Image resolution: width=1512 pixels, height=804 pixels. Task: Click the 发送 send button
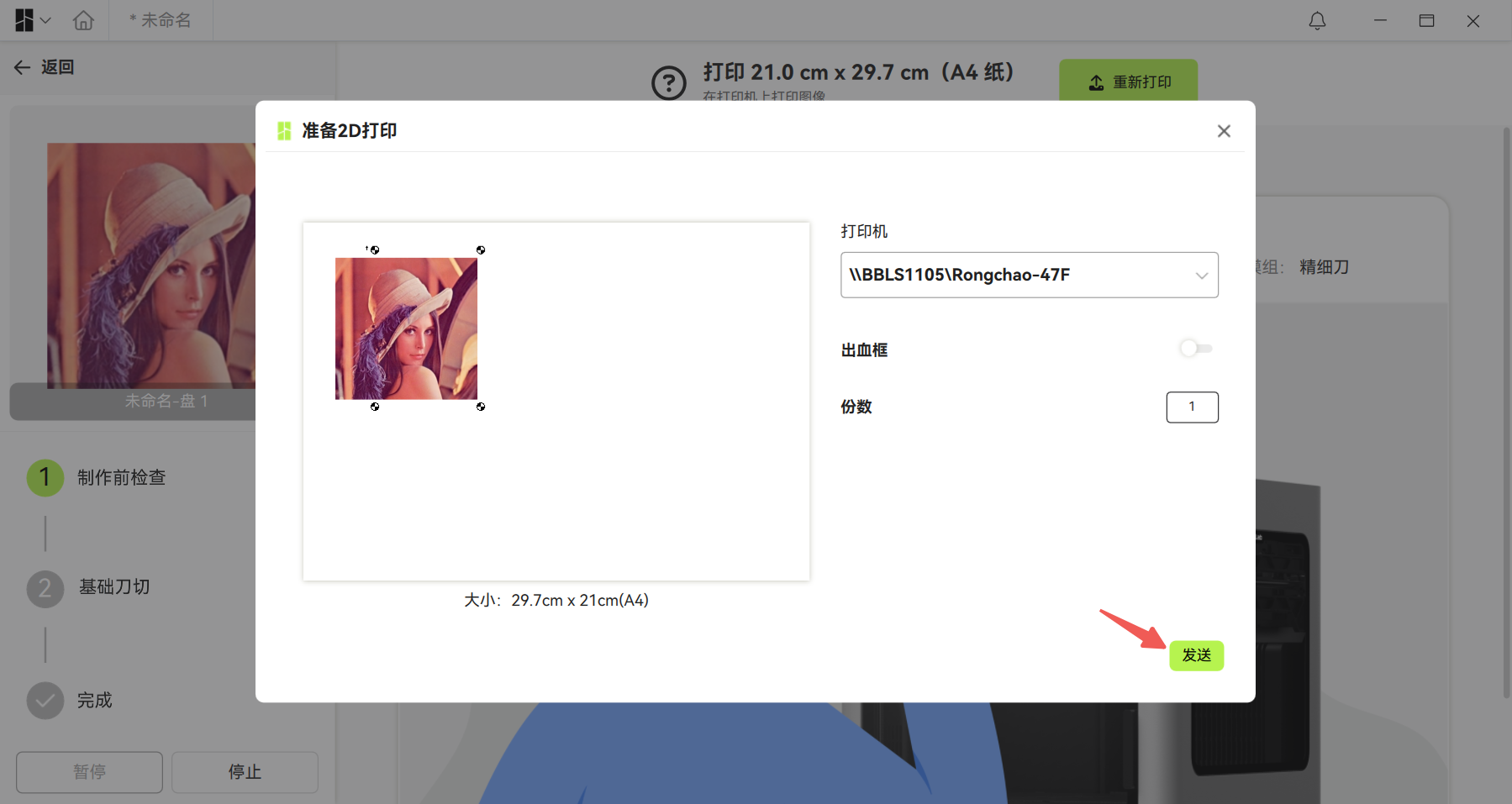(x=1196, y=655)
